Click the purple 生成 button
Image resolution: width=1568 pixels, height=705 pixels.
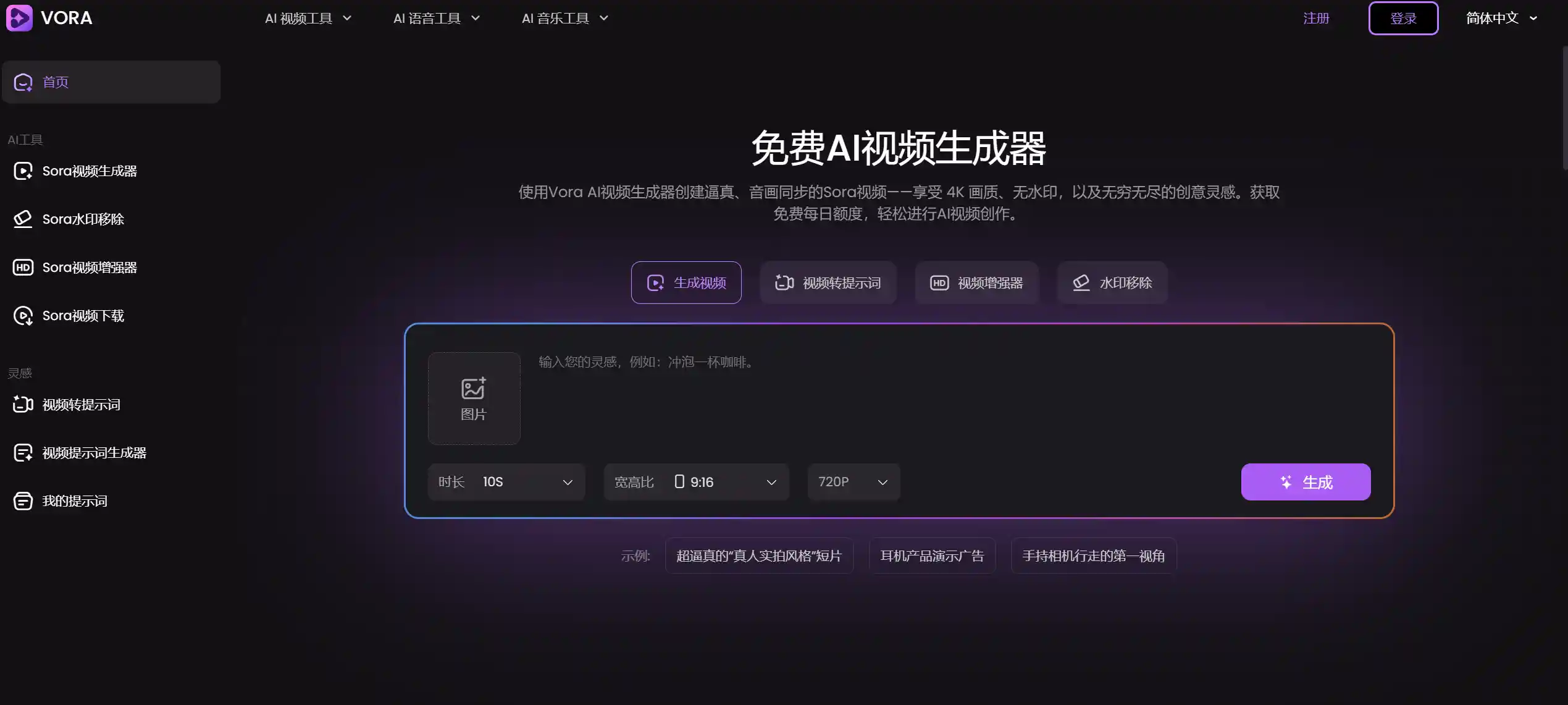(x=1306, y=482)
